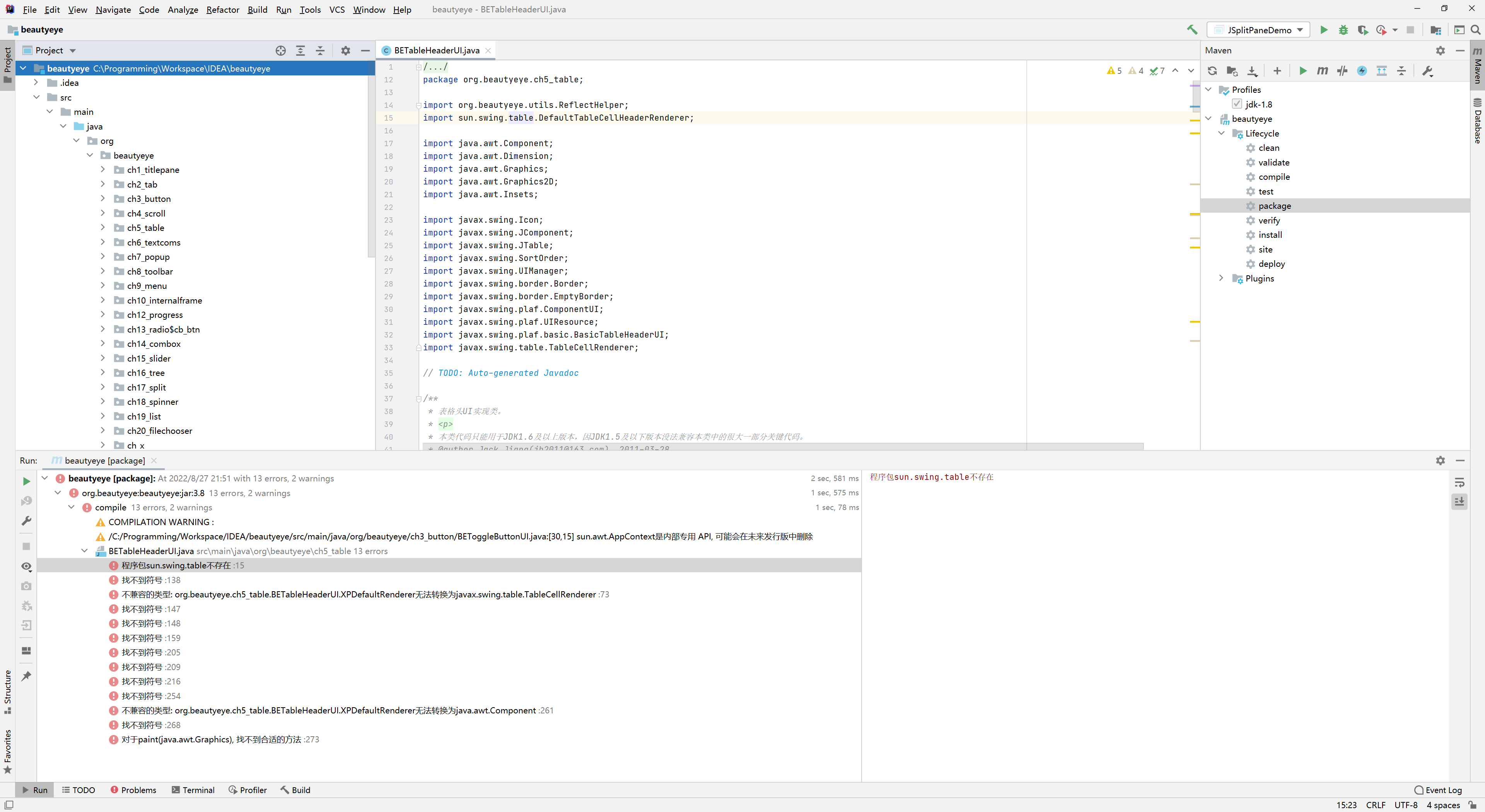Open the Terminal tool window

[x=193, y=790]
